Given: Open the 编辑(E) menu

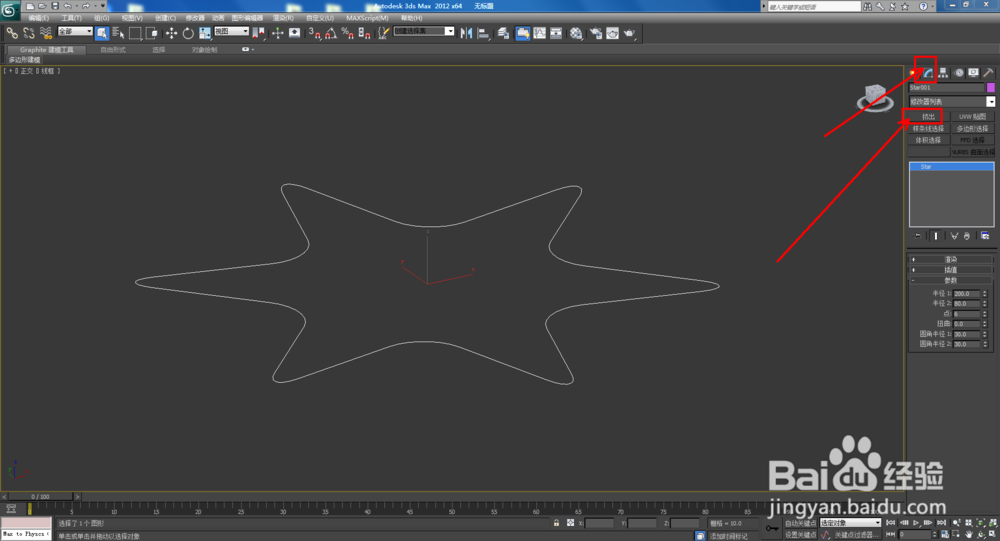Looking at the screenshot, I should 38,18.
